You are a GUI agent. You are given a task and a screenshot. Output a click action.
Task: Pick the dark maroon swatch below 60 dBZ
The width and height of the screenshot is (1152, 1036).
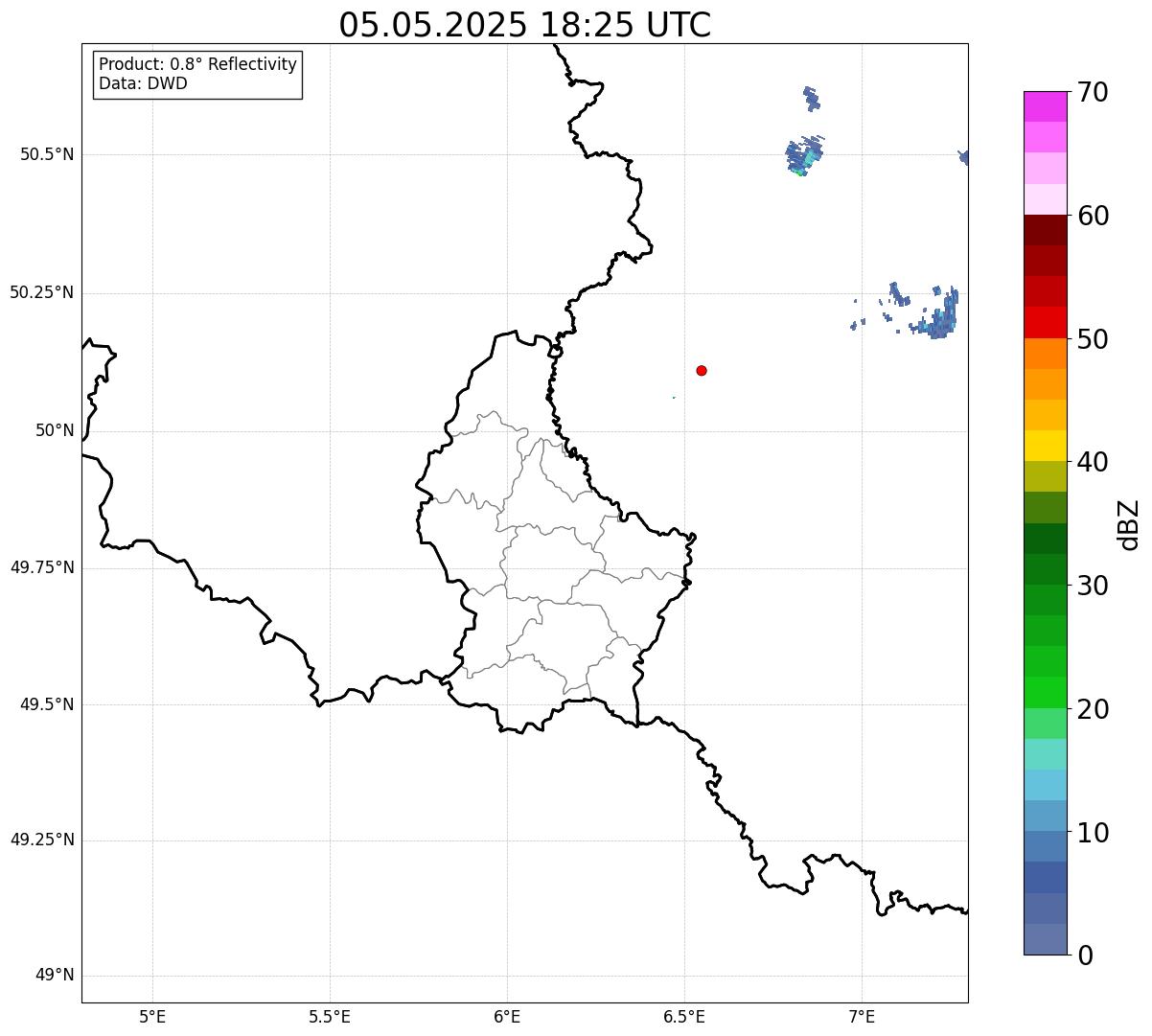[x=1045, y=230]
